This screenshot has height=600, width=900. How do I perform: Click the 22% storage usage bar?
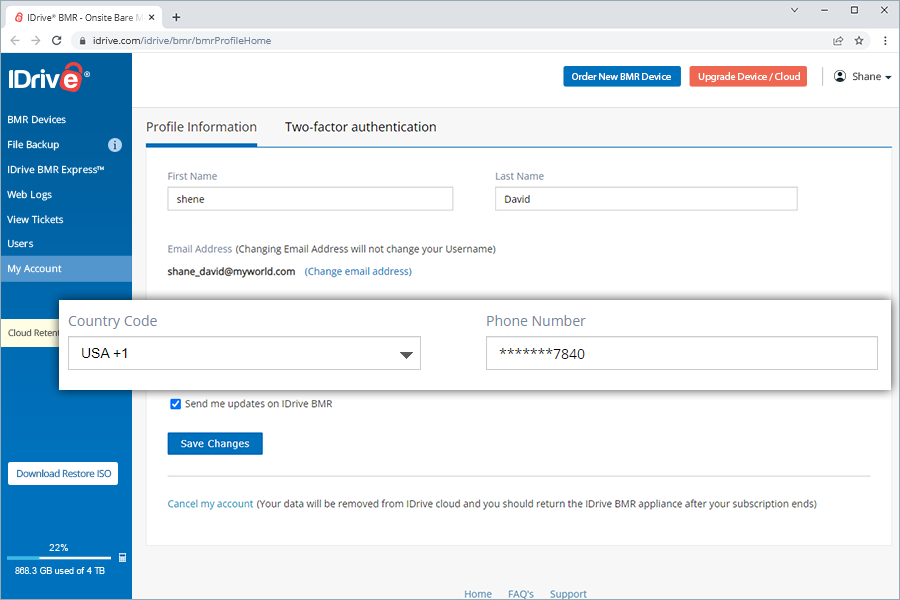tap(59, 558)
